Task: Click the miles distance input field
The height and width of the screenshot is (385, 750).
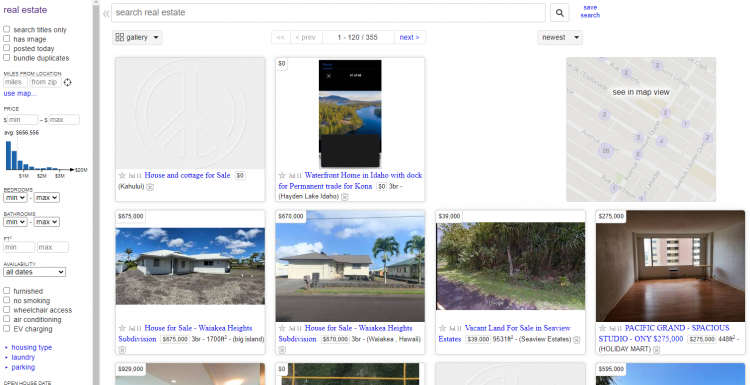Action: [16, 82]
